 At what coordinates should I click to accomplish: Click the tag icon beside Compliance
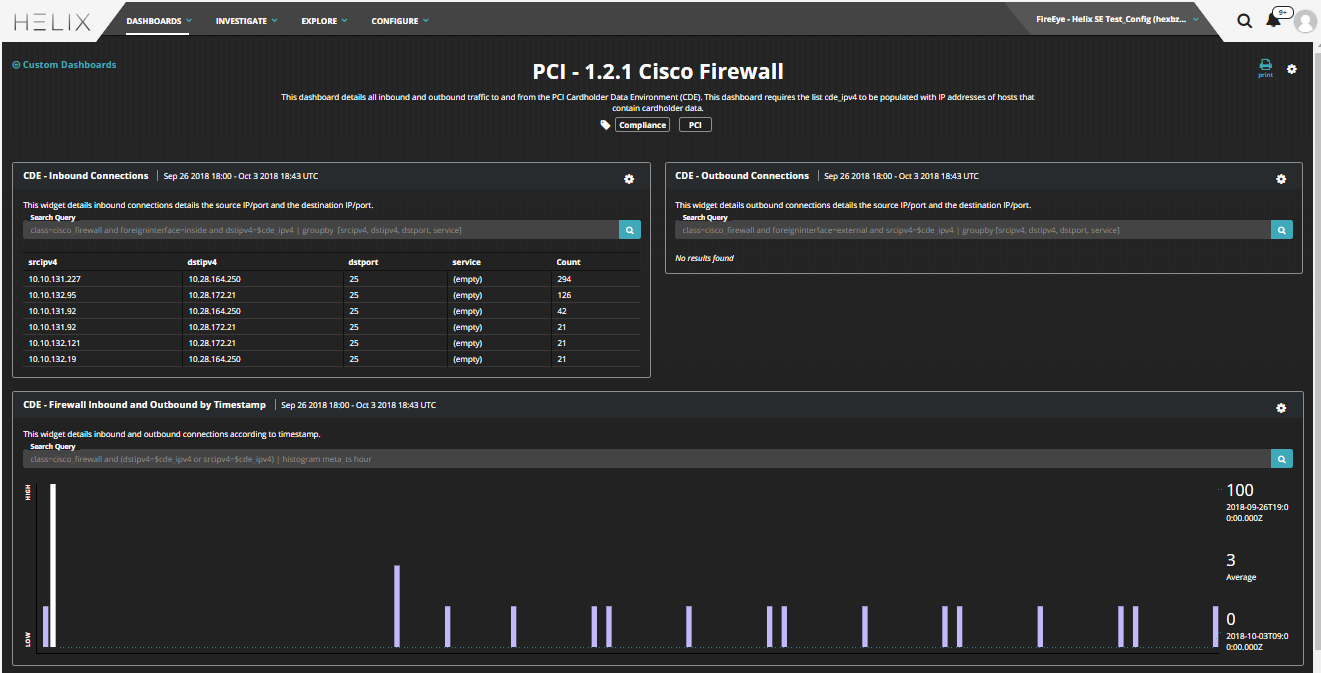pos(605,125)
